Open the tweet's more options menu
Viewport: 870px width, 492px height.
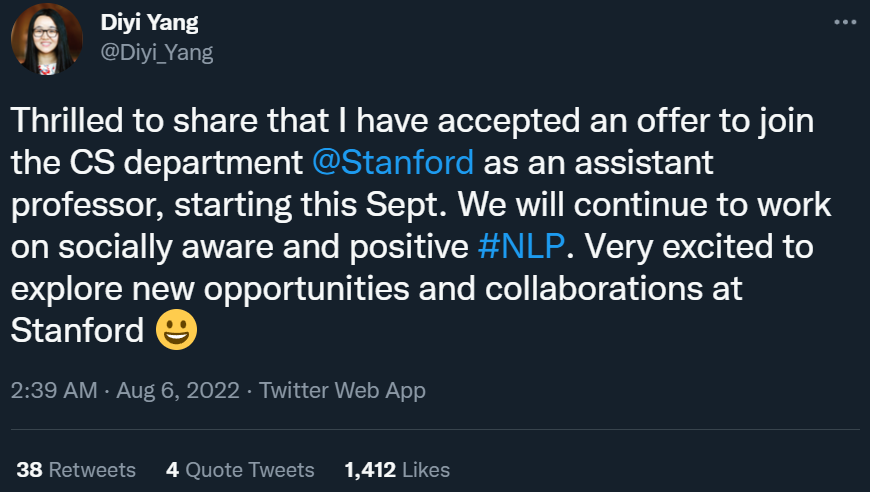[844, 22]
